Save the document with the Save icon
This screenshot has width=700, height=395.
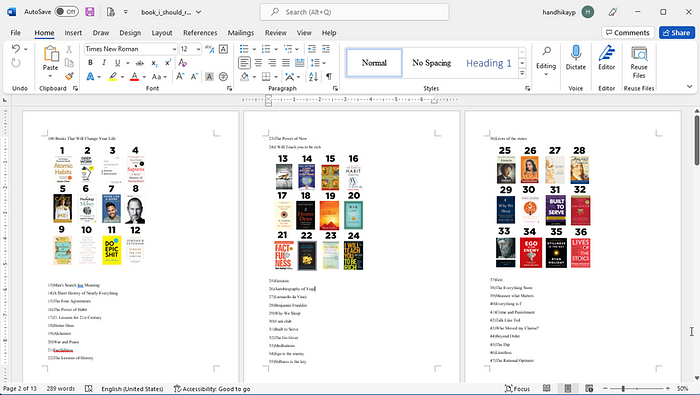pos(90,12)
